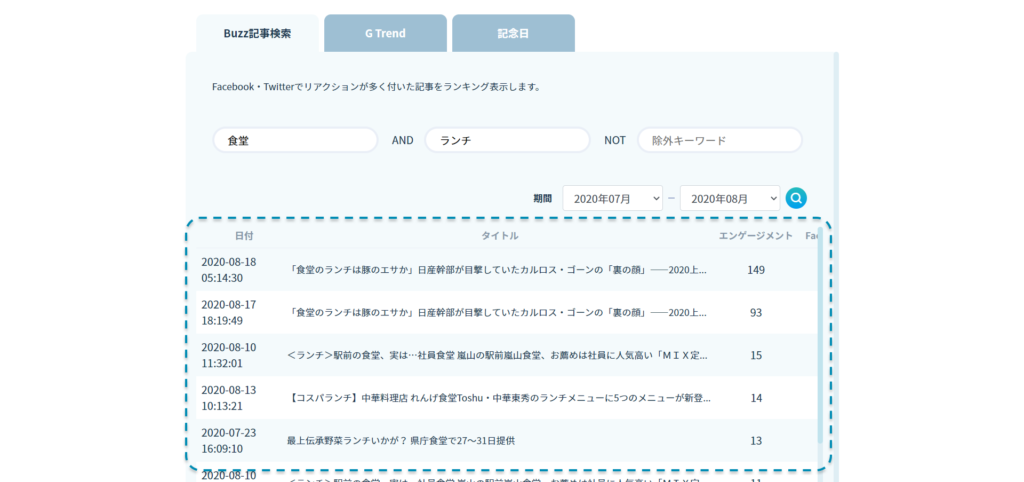Open the start period 2020年07月 dropdown
Image resolution: width=1024 pixels, height=482 pixels.
612,198
